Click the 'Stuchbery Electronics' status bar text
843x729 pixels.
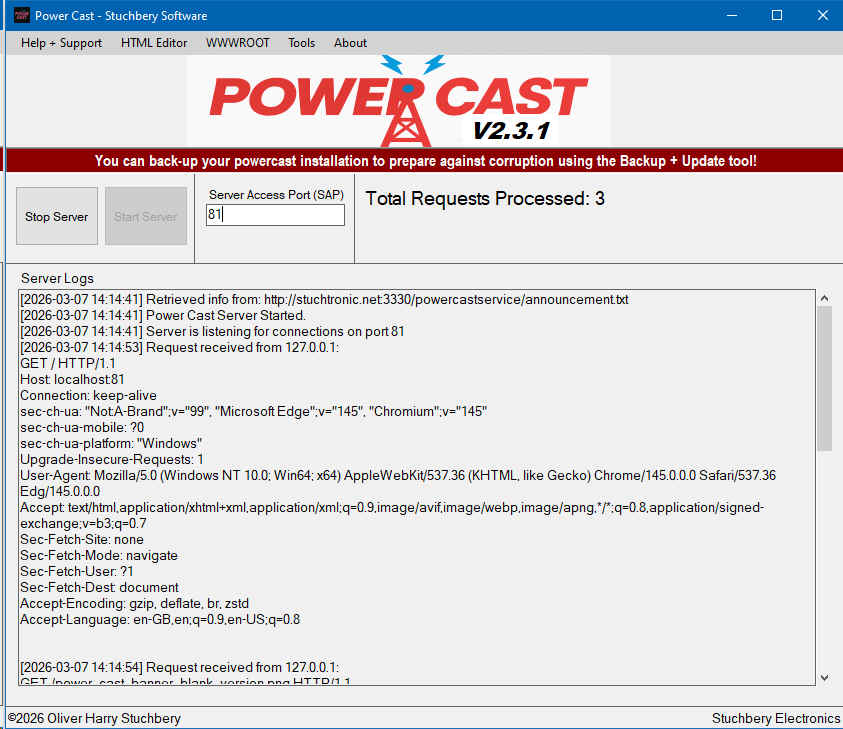(x=776, y=718)
